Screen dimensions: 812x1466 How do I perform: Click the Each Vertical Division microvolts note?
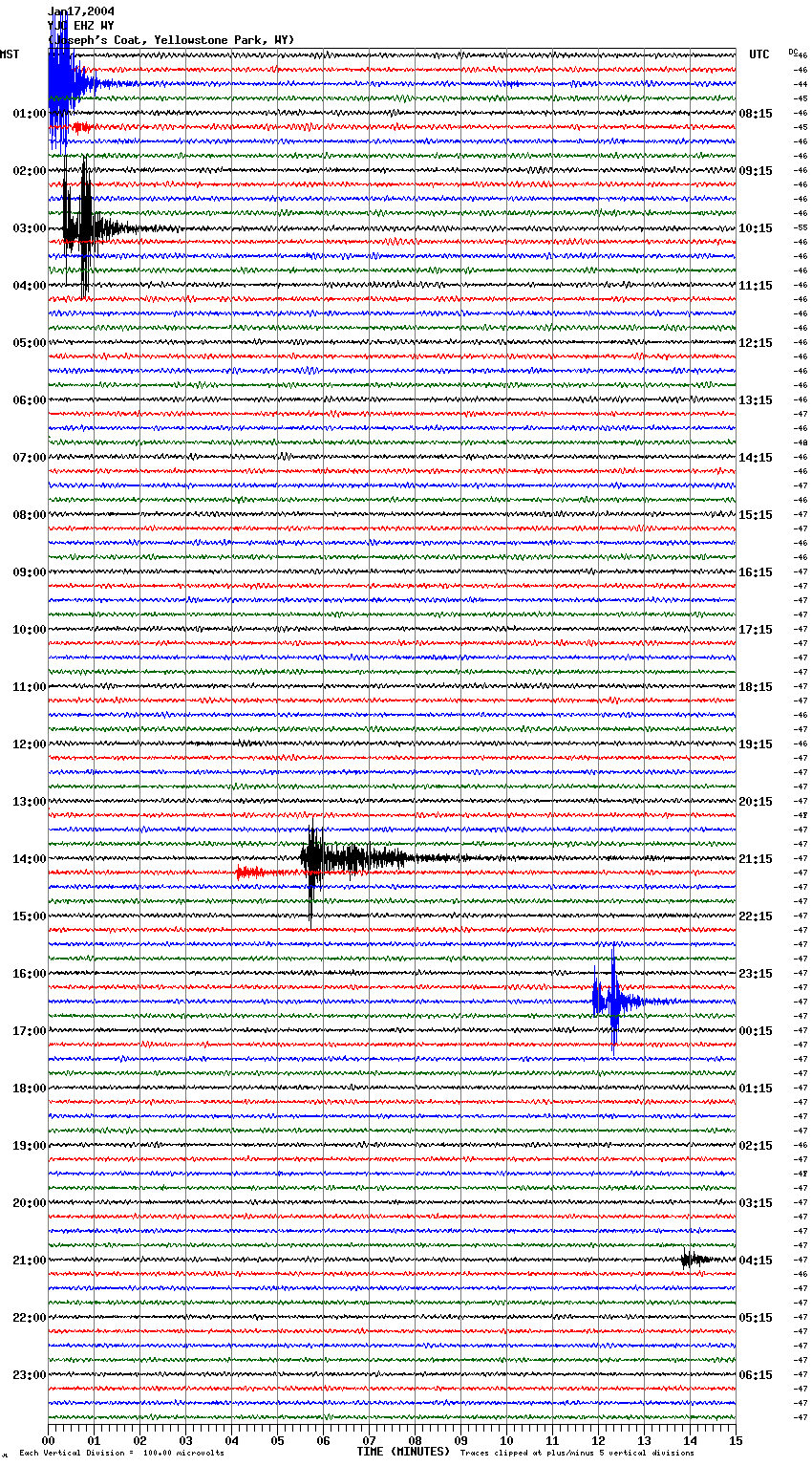coord(121,1453)
